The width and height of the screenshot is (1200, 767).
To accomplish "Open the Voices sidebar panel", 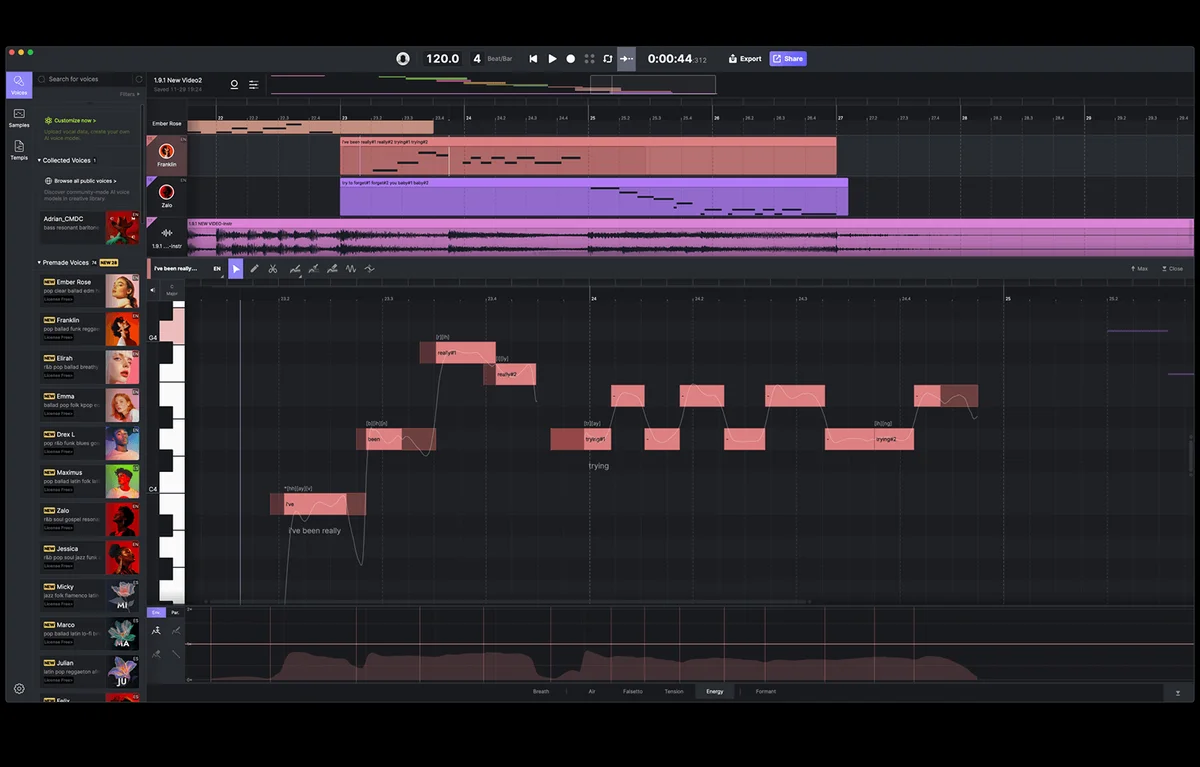I will tap(19, 85).
